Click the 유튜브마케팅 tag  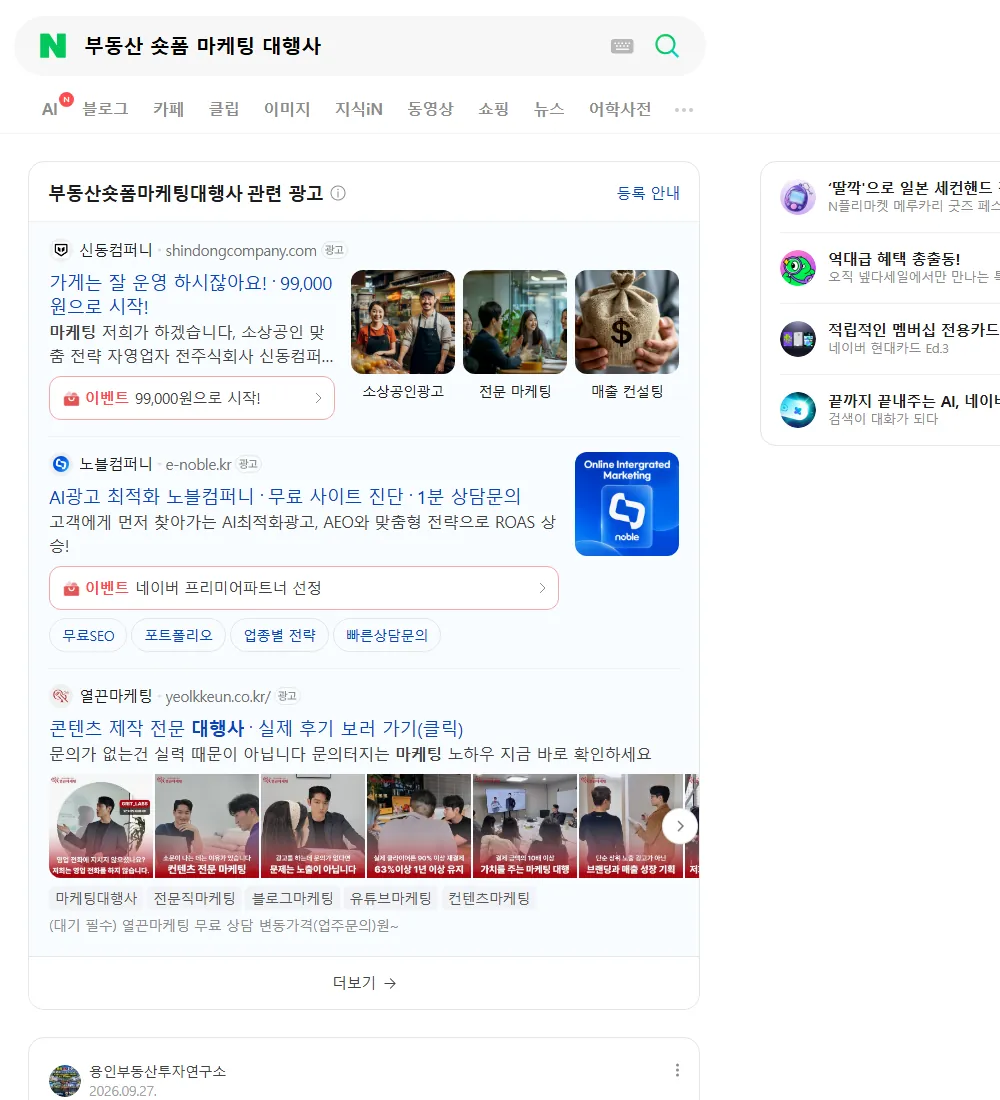[391, 899]
